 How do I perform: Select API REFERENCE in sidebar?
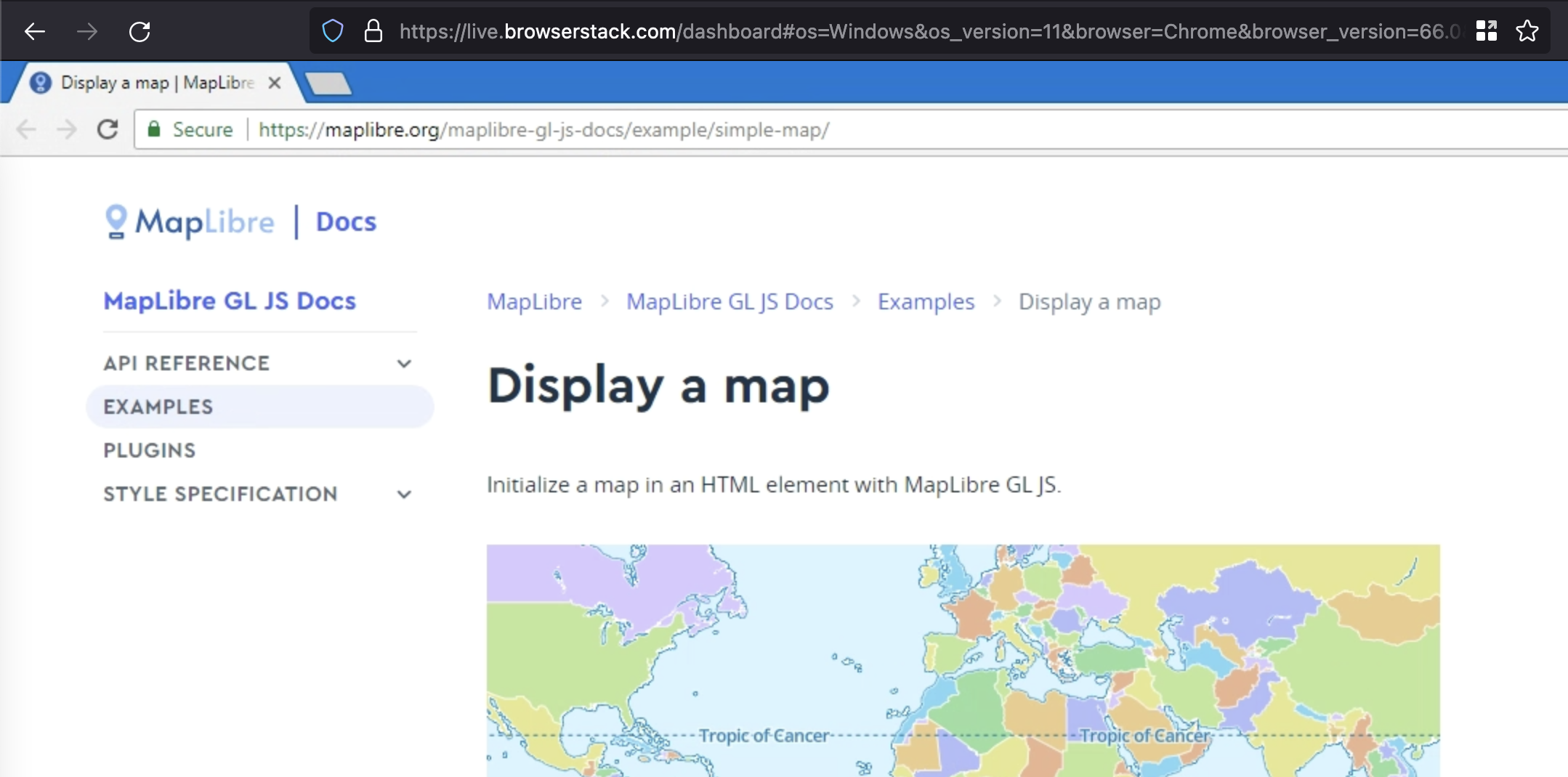pyautogui.click(x=187, y=363)
